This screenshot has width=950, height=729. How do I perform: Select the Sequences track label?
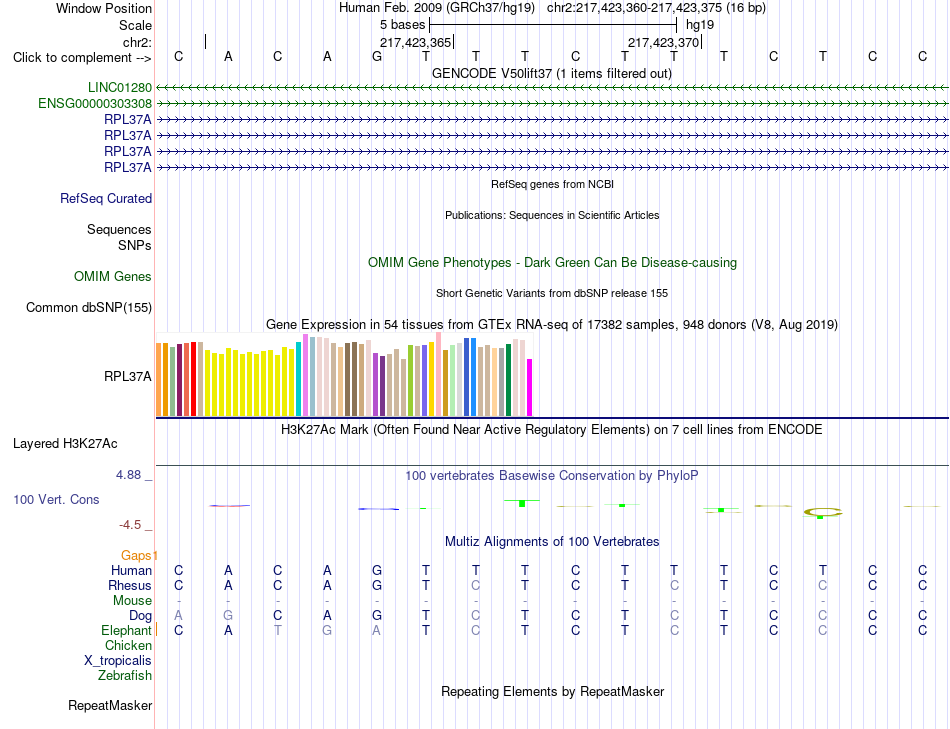[119, 230]
